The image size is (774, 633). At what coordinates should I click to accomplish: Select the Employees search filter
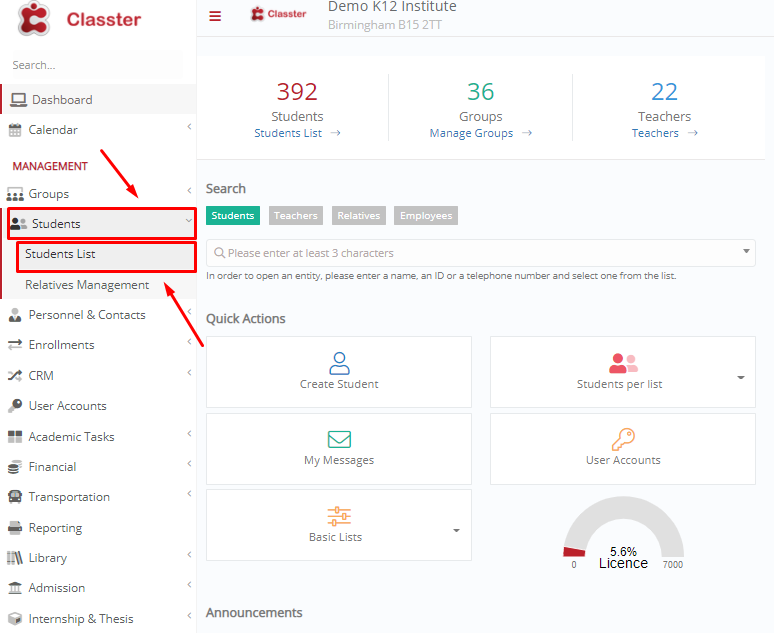coord(426,215)
